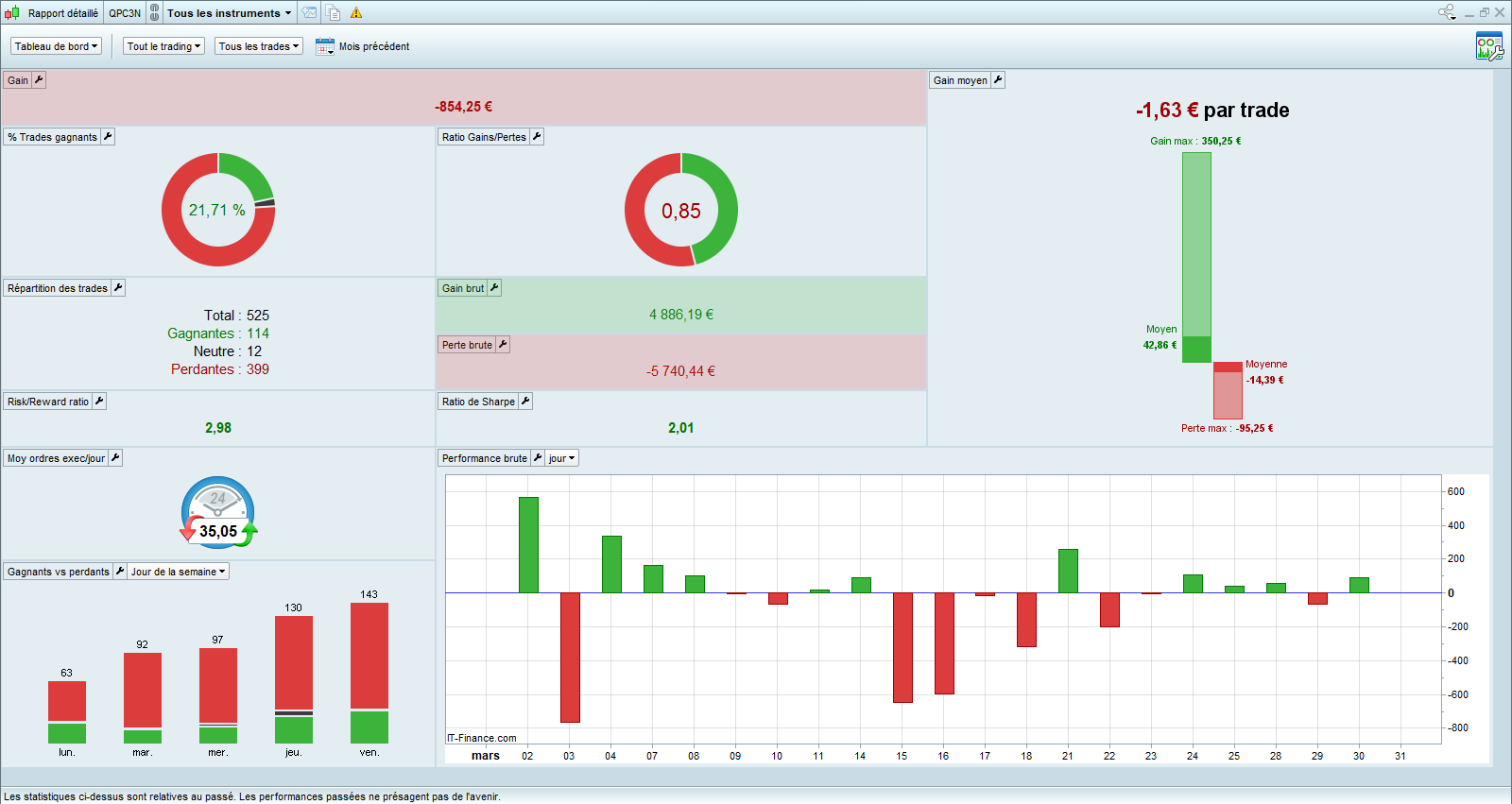The image size is (1512, 804).
Task: Click the Moyenne -14,39 € label
Action: coord(1266,372)
